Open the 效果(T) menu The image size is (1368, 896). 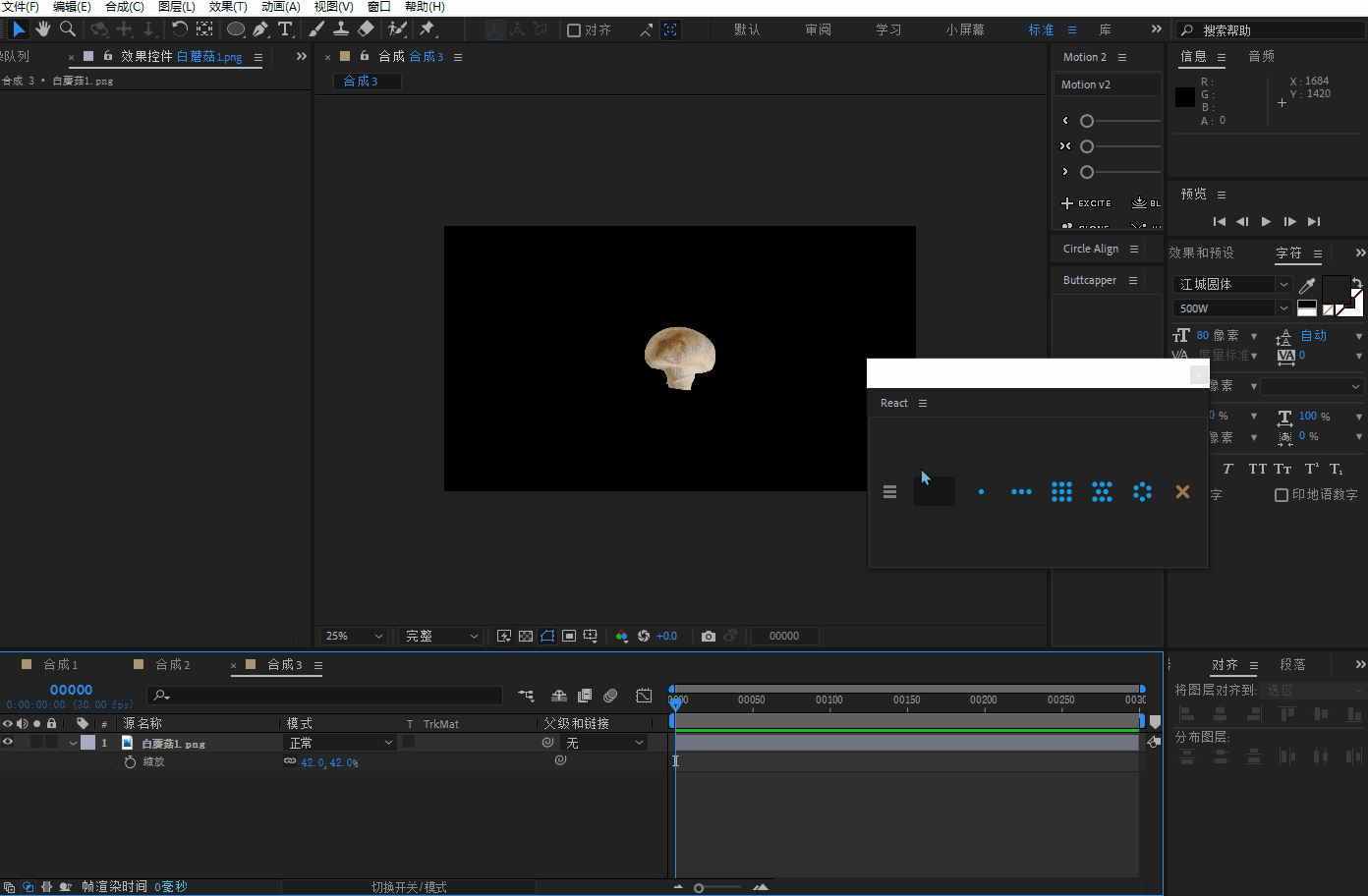coord(228,7)
